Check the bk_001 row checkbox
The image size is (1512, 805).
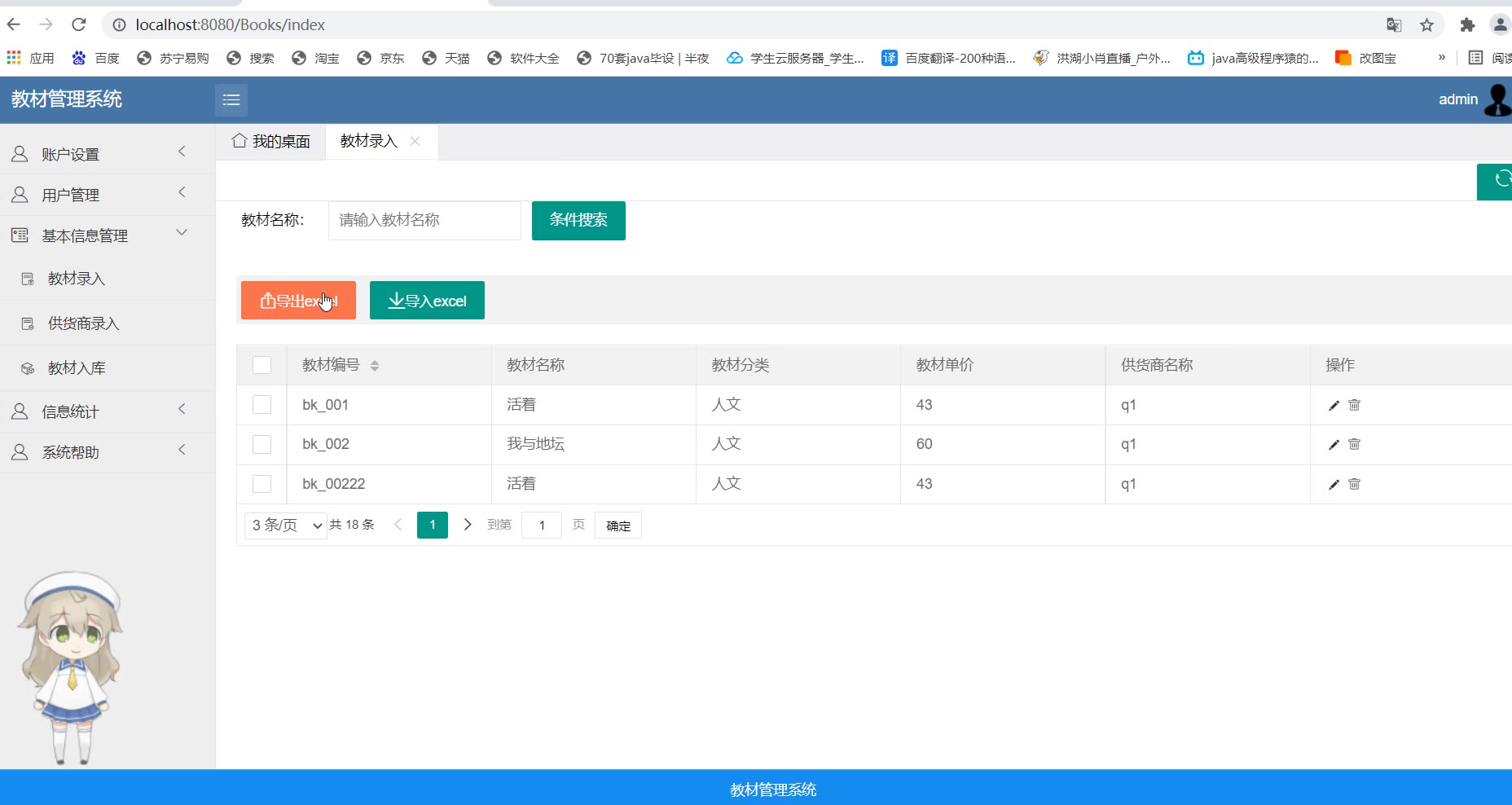[x=262, y=405]
